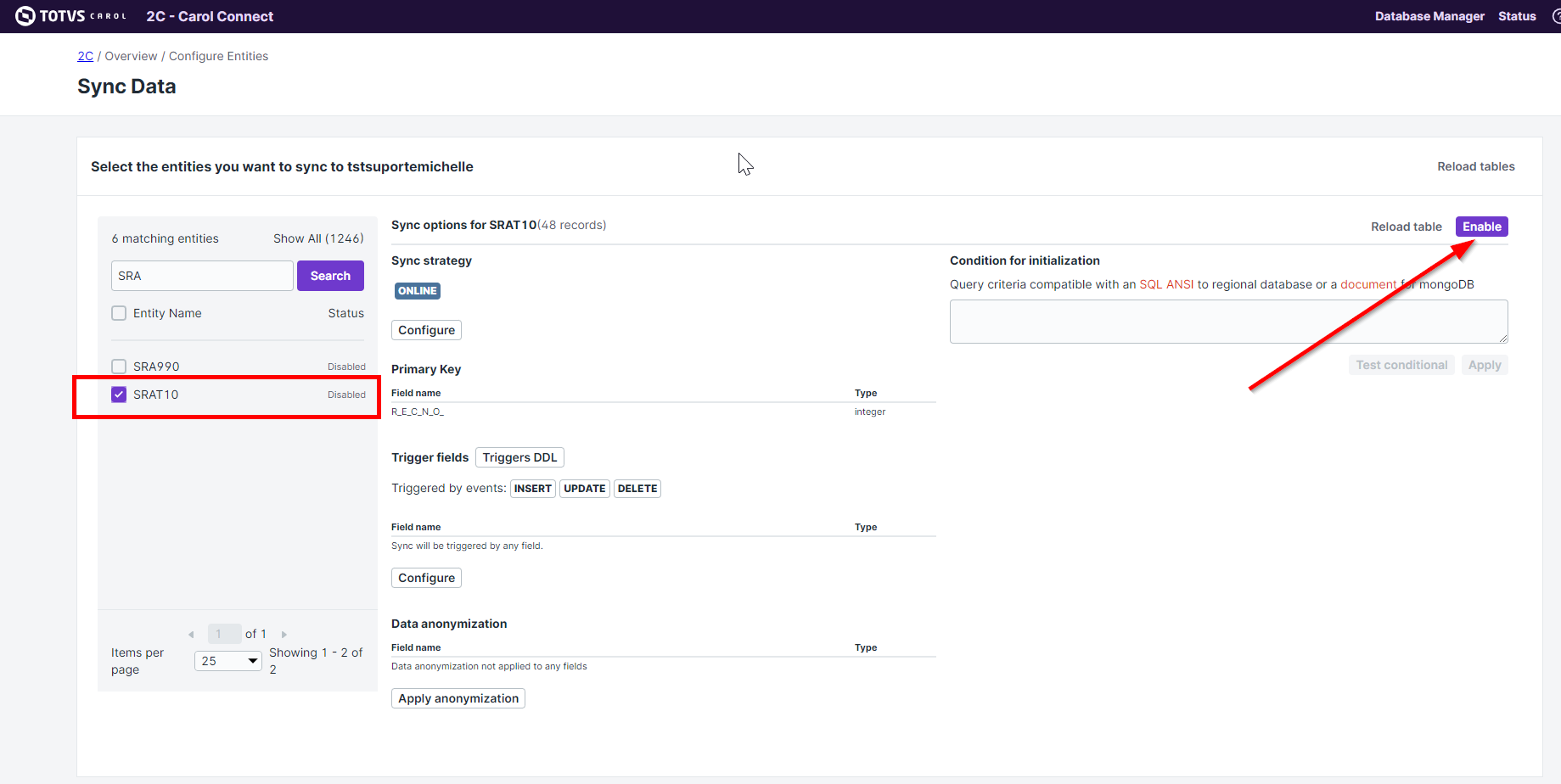Check the SRA990 entity checkbox

(x=119, y=367)
